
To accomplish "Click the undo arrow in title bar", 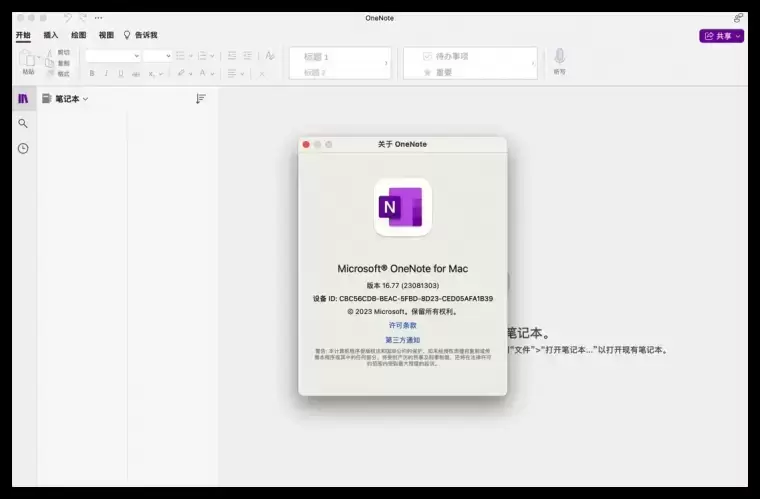I will [x=67, y=18].
